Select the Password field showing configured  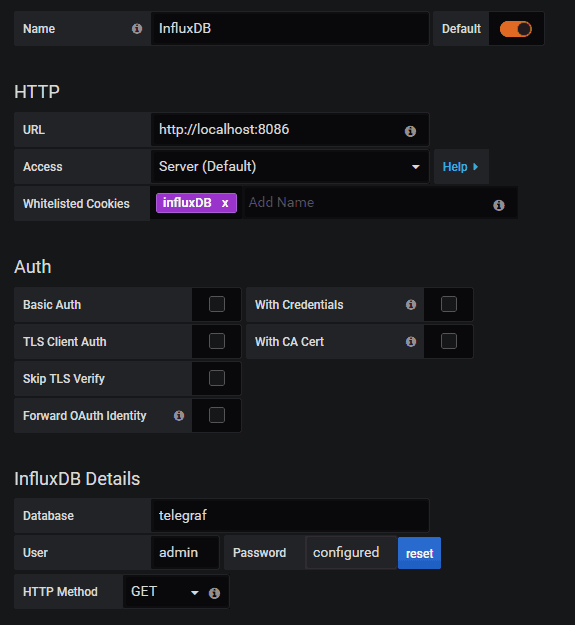tap(351, 552)
